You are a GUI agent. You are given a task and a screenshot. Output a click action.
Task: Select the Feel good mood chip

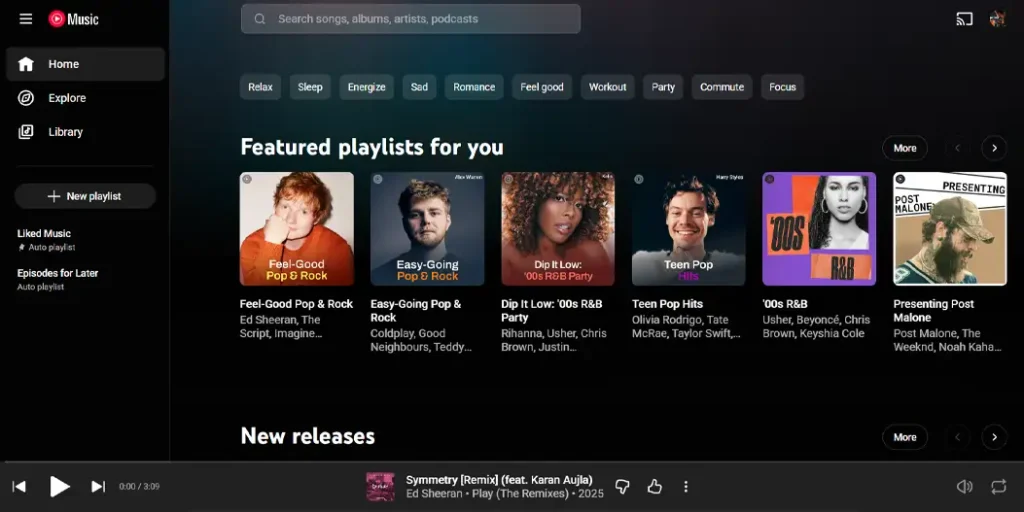pyautogui.click(x=542, y=87)
